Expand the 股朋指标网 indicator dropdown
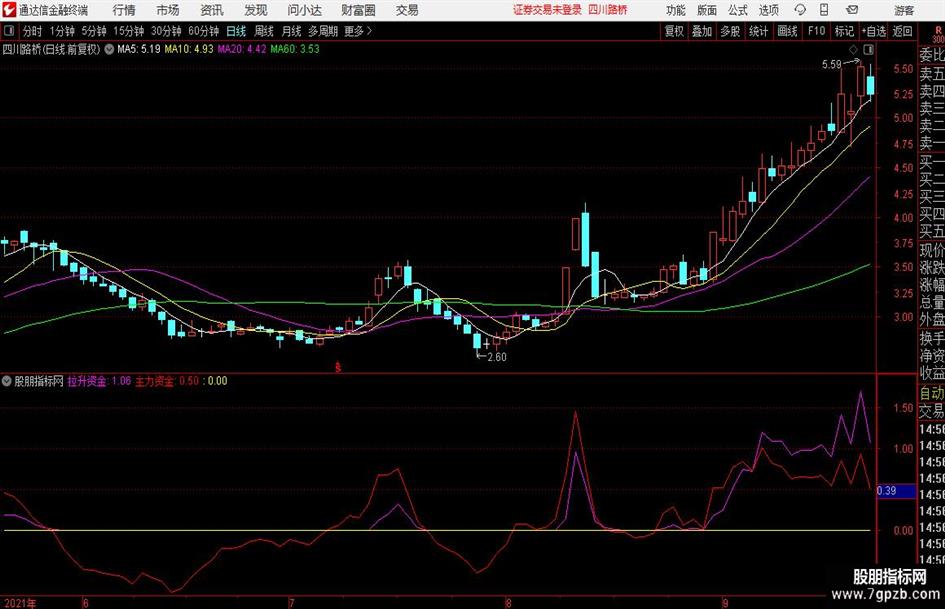The image size is (945, 609). (x=7, y=381)
